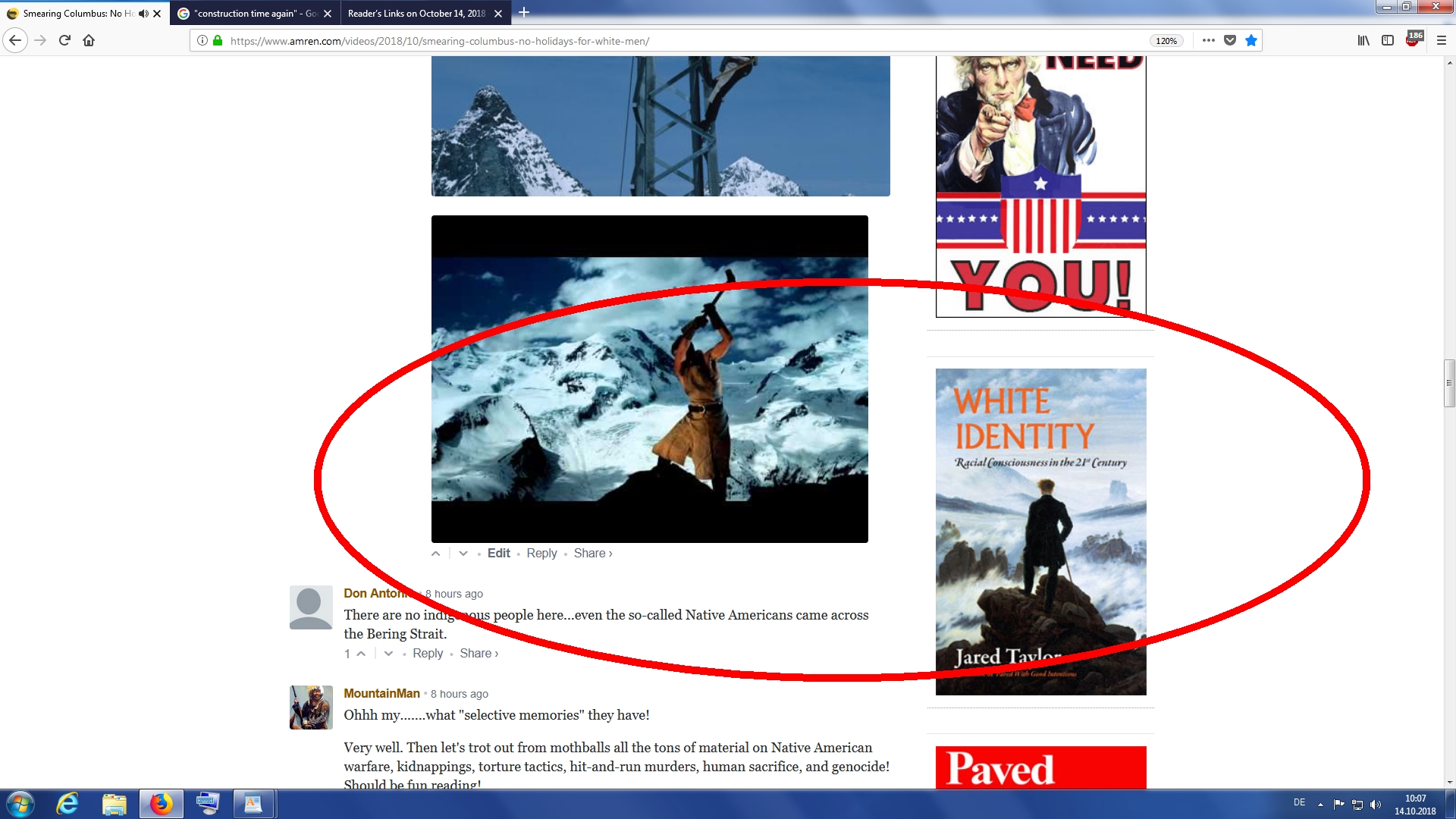Open Share options under image comment

(593, 554)
